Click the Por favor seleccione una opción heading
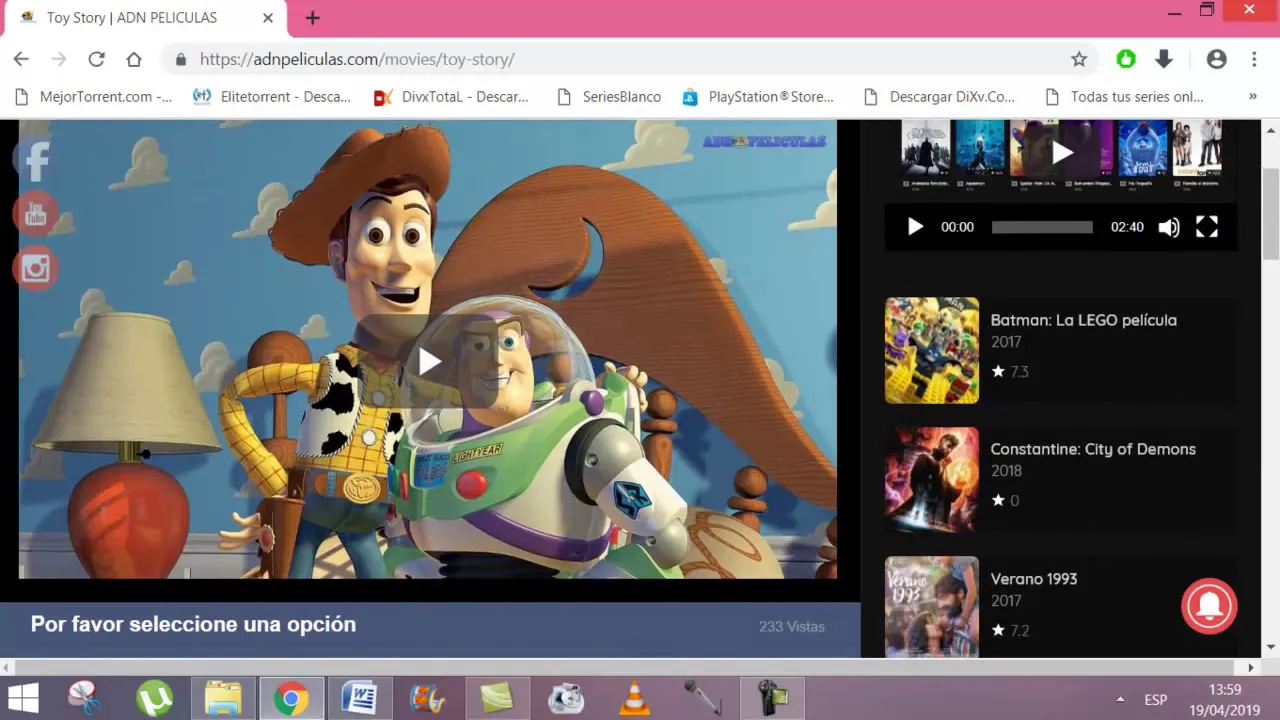The height and width of the screenshot is (720, 1280). (193, 624)
